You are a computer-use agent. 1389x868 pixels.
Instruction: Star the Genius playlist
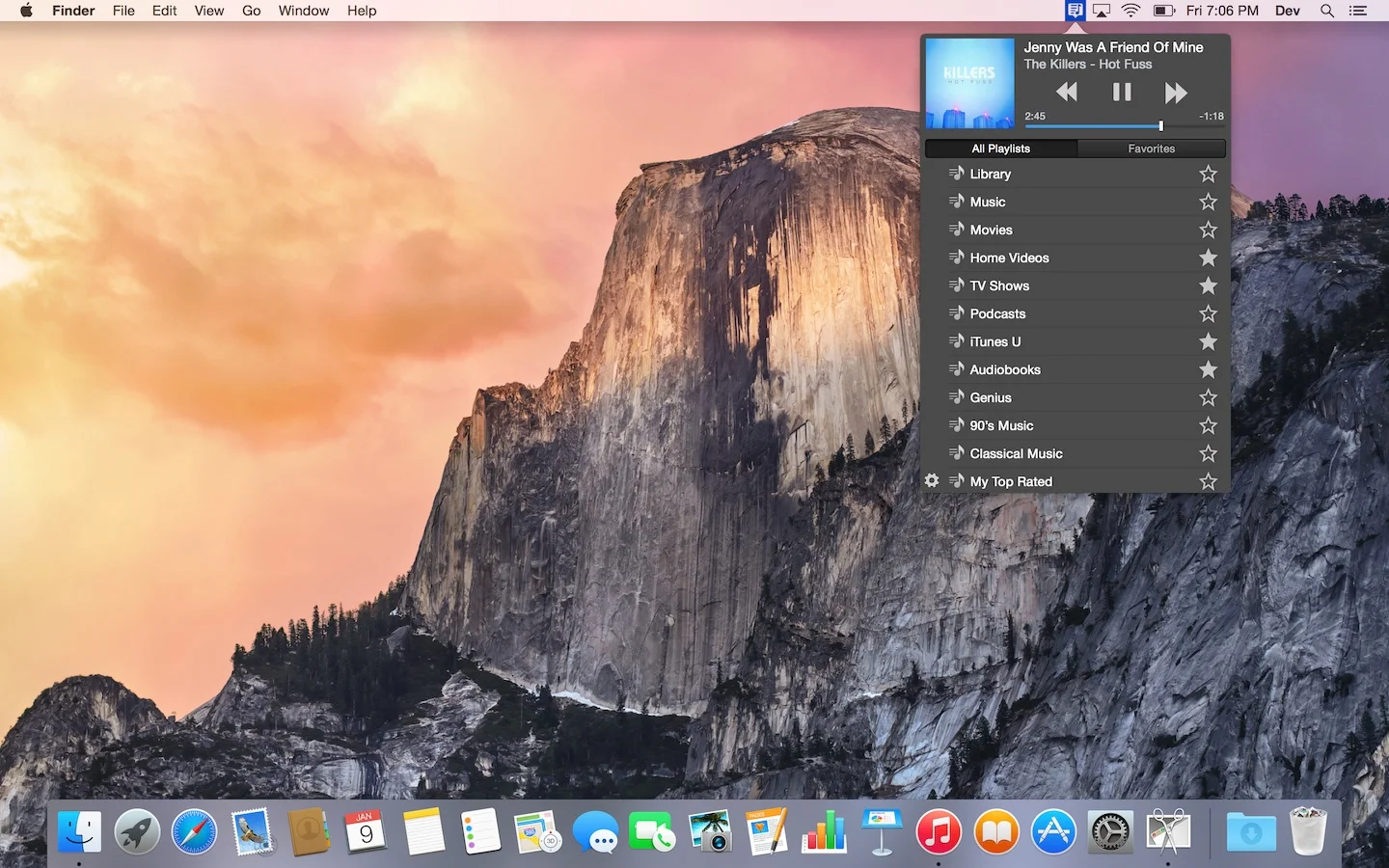coord(1208,397)
